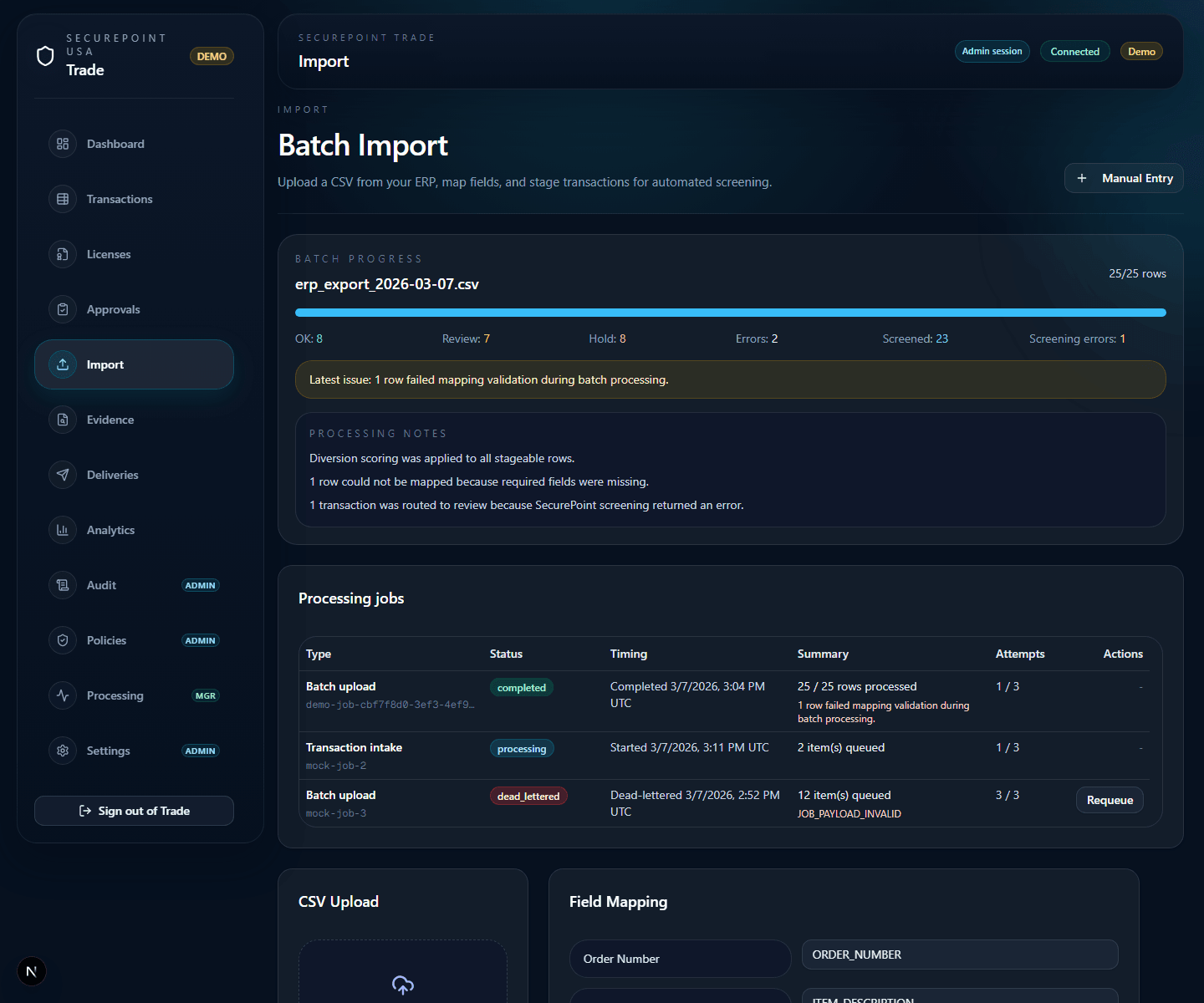Click the Audit scroll icon
Image resolution: width=1204 pixels, height=1003 pixels.
click(x=63, y=585)
